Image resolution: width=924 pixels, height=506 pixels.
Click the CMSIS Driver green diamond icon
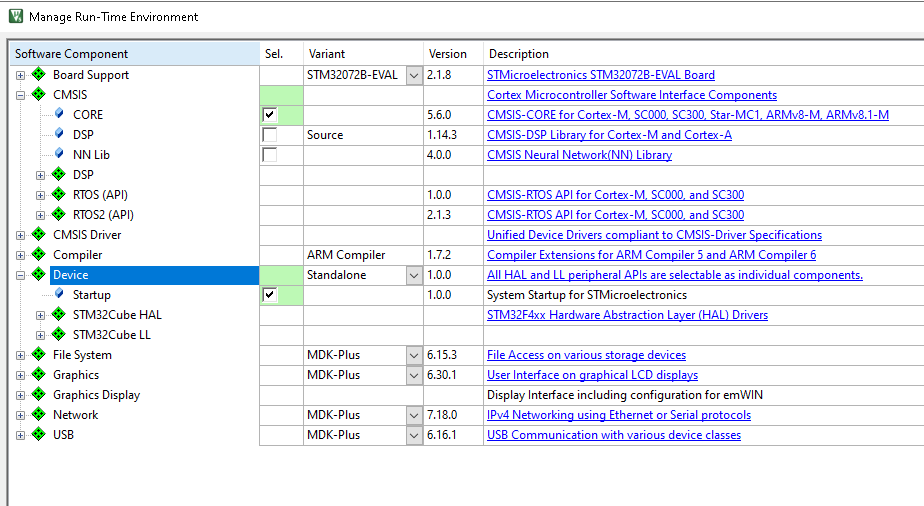(x=39, y=234)
